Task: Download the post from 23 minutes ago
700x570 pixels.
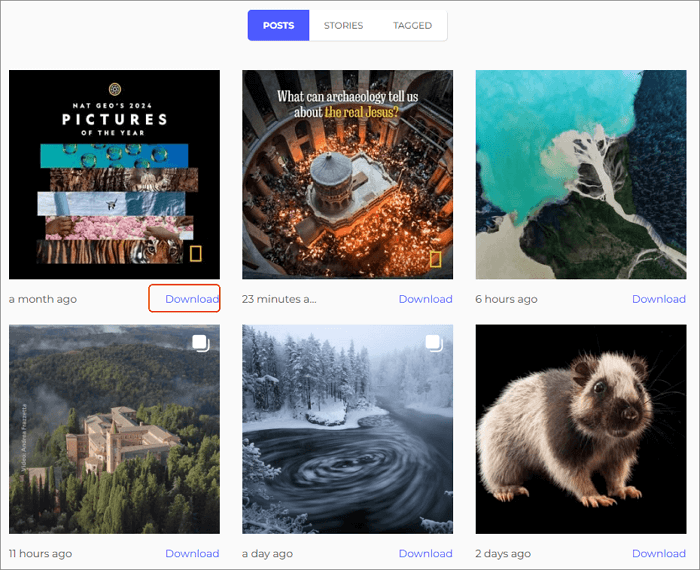Action: pos(425,299)
